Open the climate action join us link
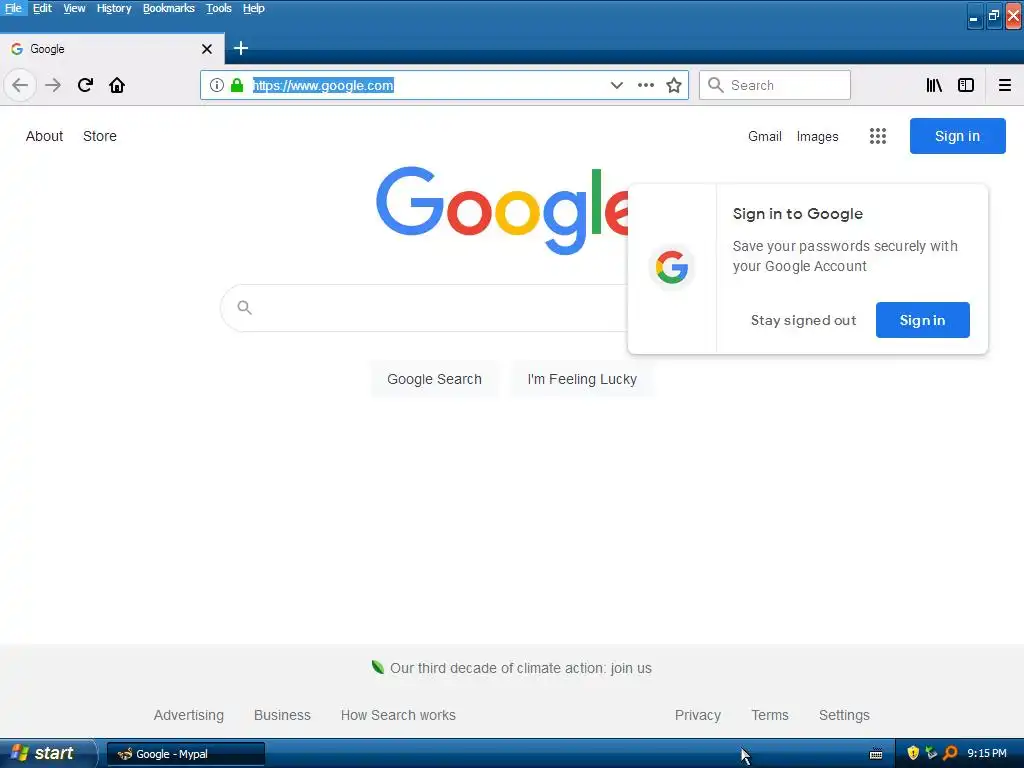 click(x=520, y=668)
